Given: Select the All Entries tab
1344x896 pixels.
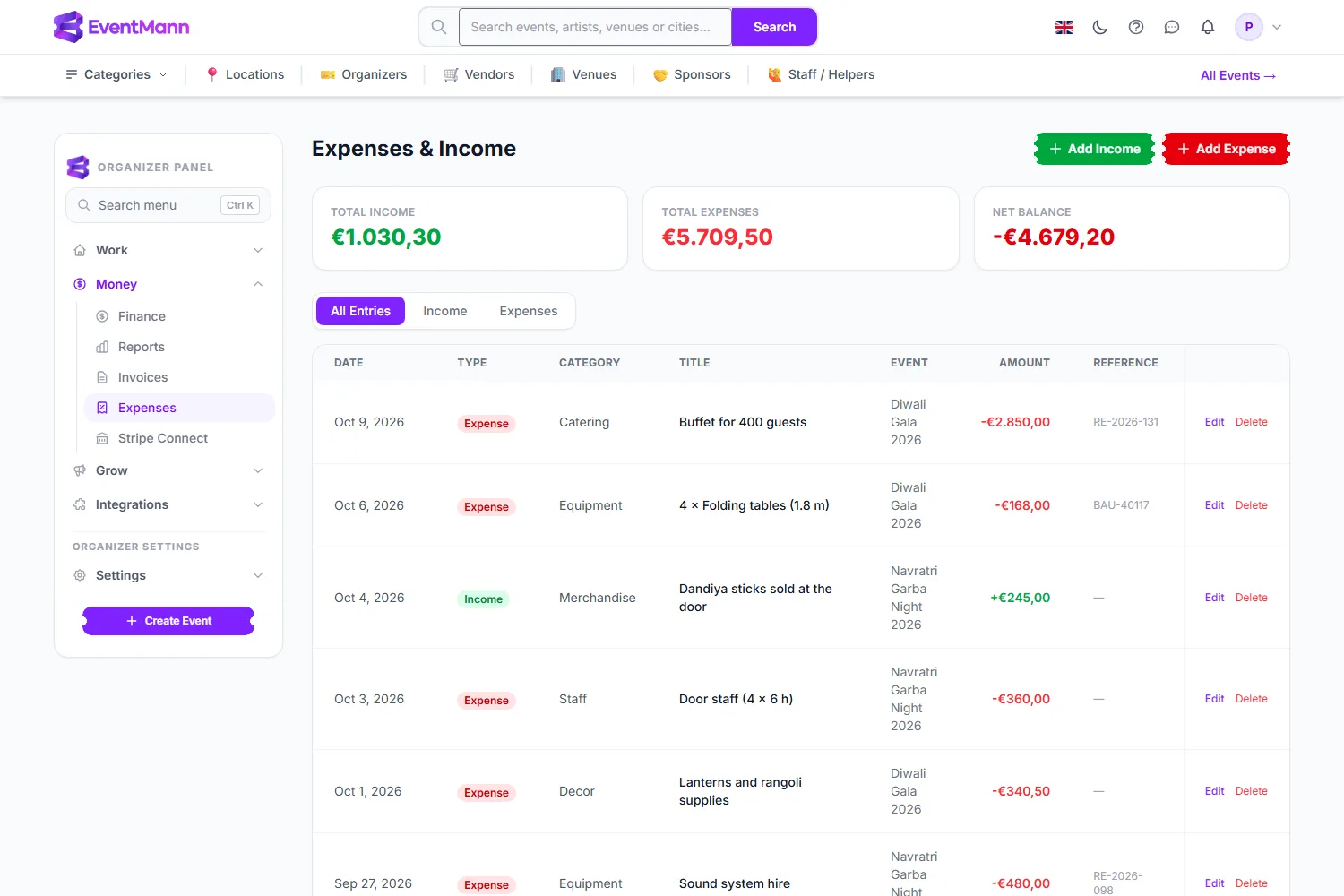Looking at the screenshot, I should click(360, 311).
